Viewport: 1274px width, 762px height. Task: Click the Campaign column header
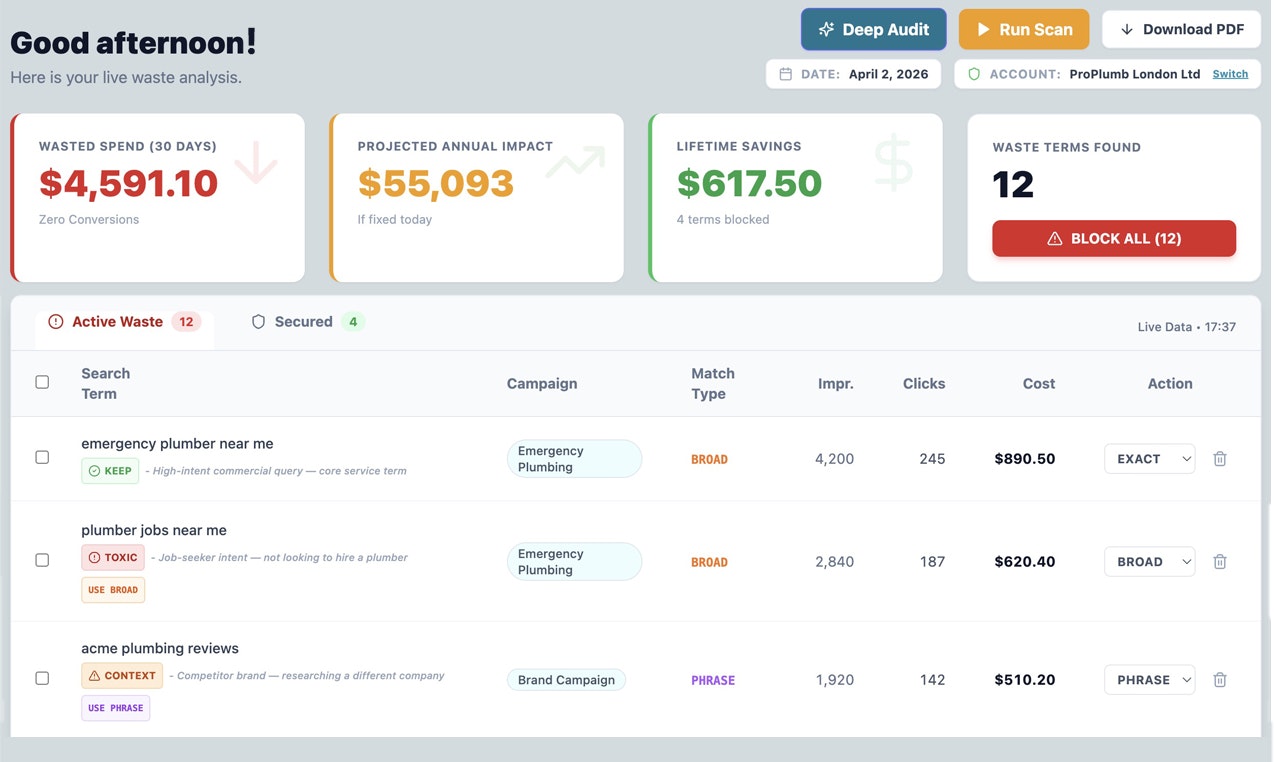coord(542,383)
